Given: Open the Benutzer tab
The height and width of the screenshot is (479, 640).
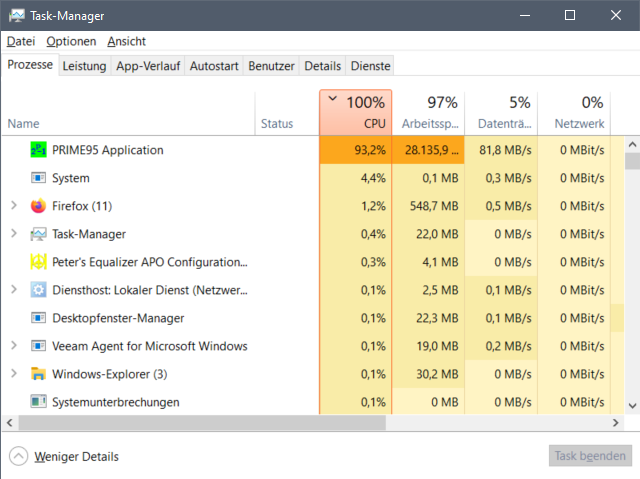Looking at the screenshot, I should point(271,66).
